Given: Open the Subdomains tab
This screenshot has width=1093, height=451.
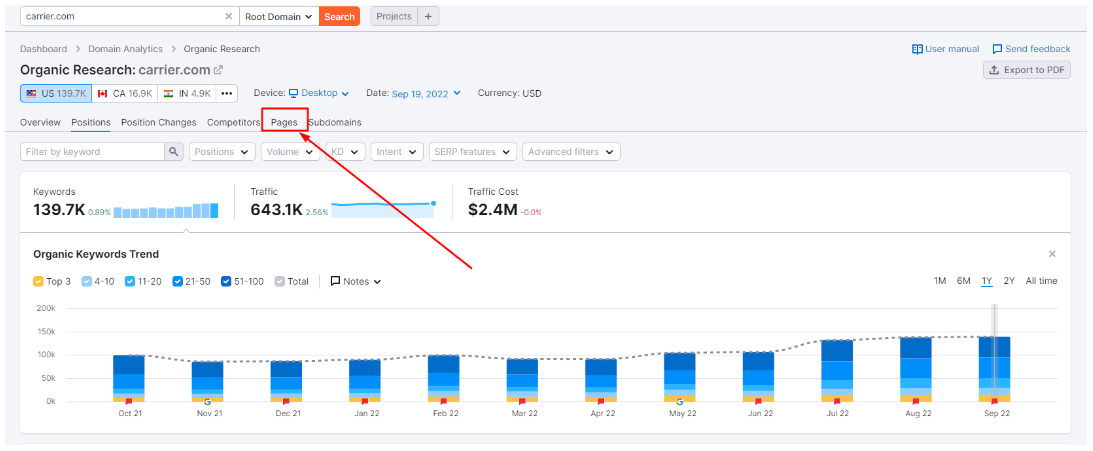Looking at the screenshot, I should (335, 122).
